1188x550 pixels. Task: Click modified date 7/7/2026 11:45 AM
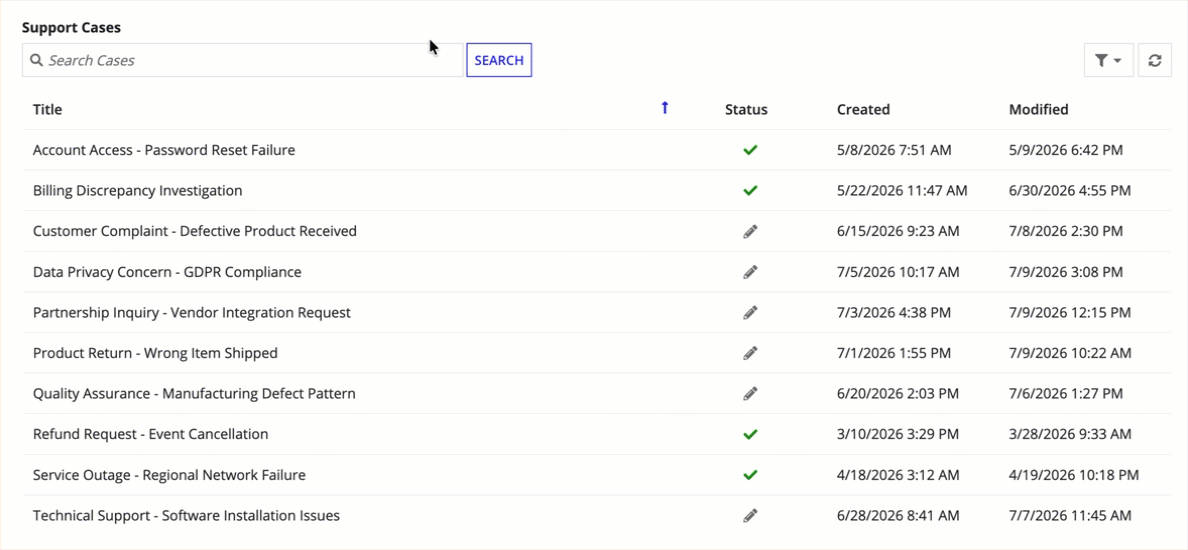[x=1070, y=516]
